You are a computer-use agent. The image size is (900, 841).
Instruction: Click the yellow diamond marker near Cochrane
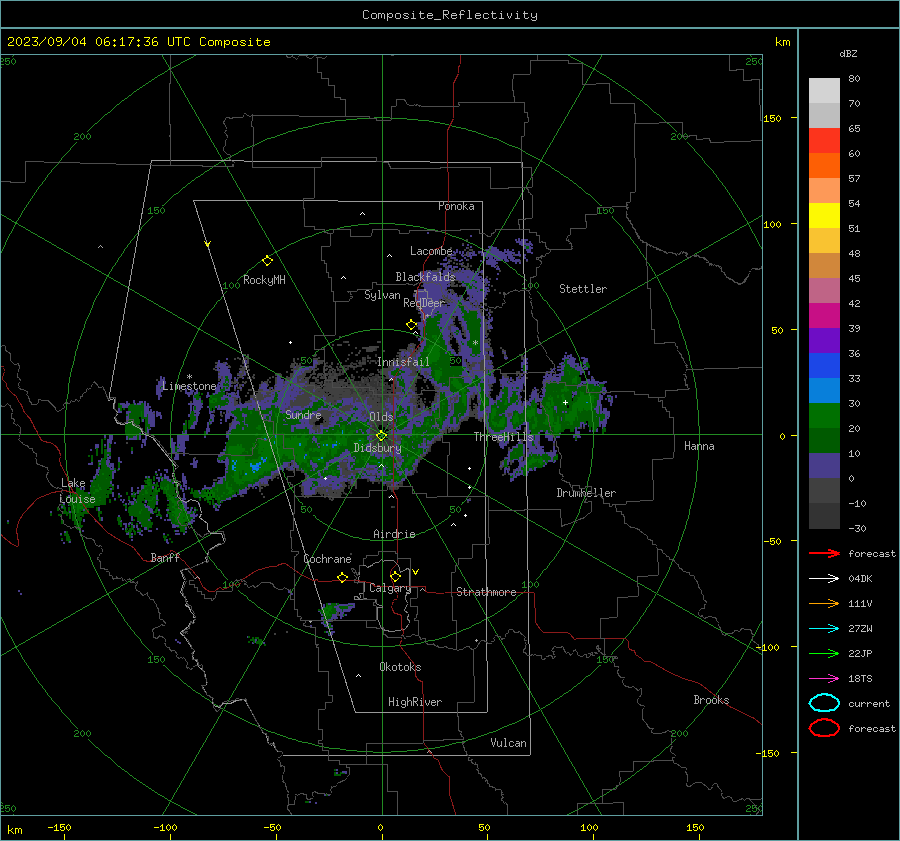[343, 577]
